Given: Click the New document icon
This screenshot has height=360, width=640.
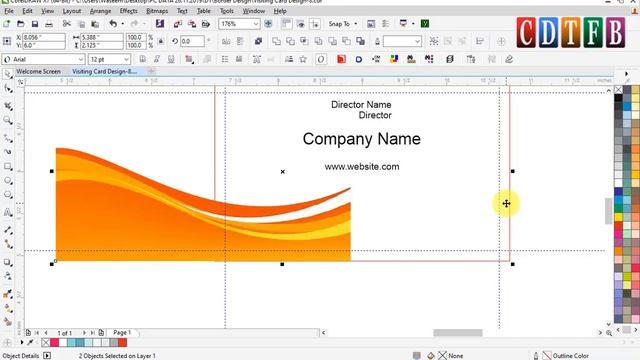Looking at the screenshot, I should click(7, 24).
